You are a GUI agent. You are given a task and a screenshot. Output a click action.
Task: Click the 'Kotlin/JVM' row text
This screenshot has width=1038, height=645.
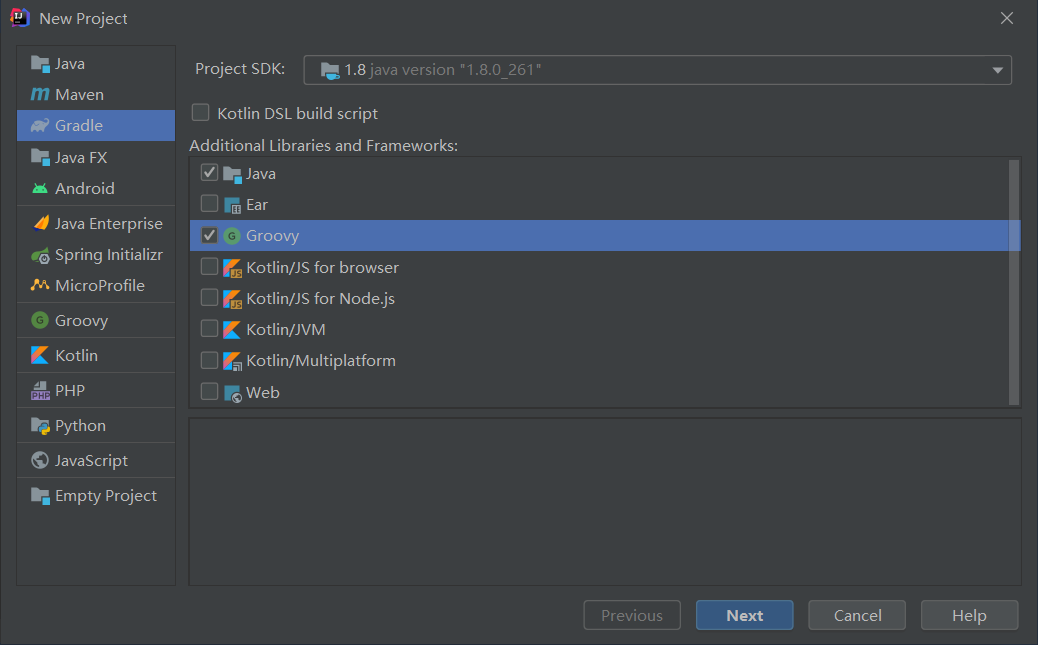click(x=286, y=330)
